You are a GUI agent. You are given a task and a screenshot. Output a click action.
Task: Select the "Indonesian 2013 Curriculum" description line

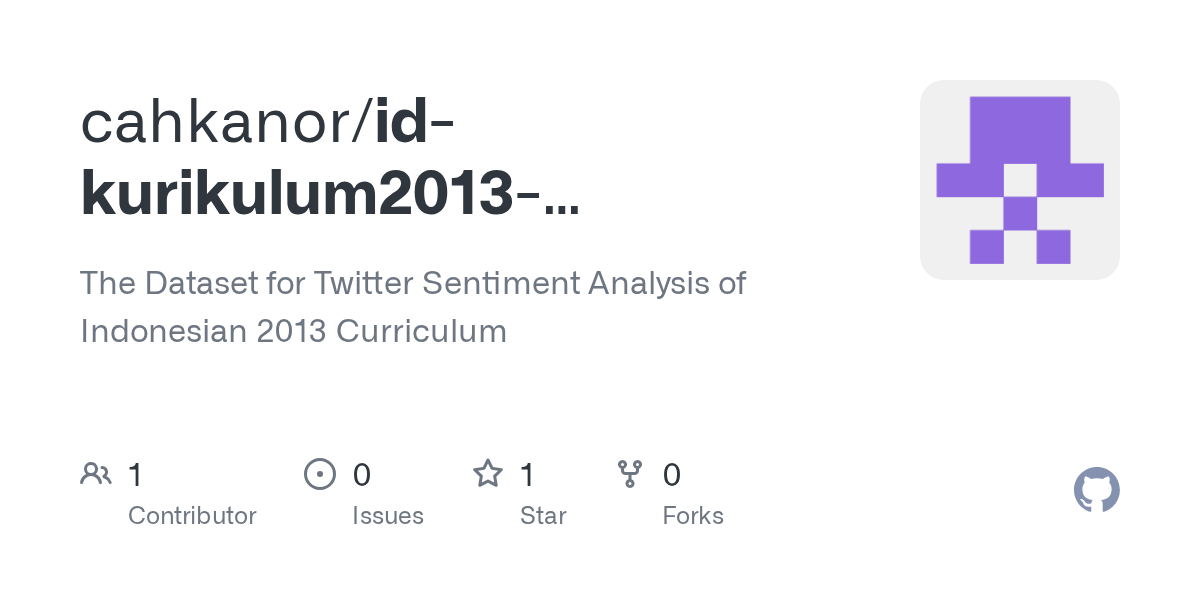[294, 331]
